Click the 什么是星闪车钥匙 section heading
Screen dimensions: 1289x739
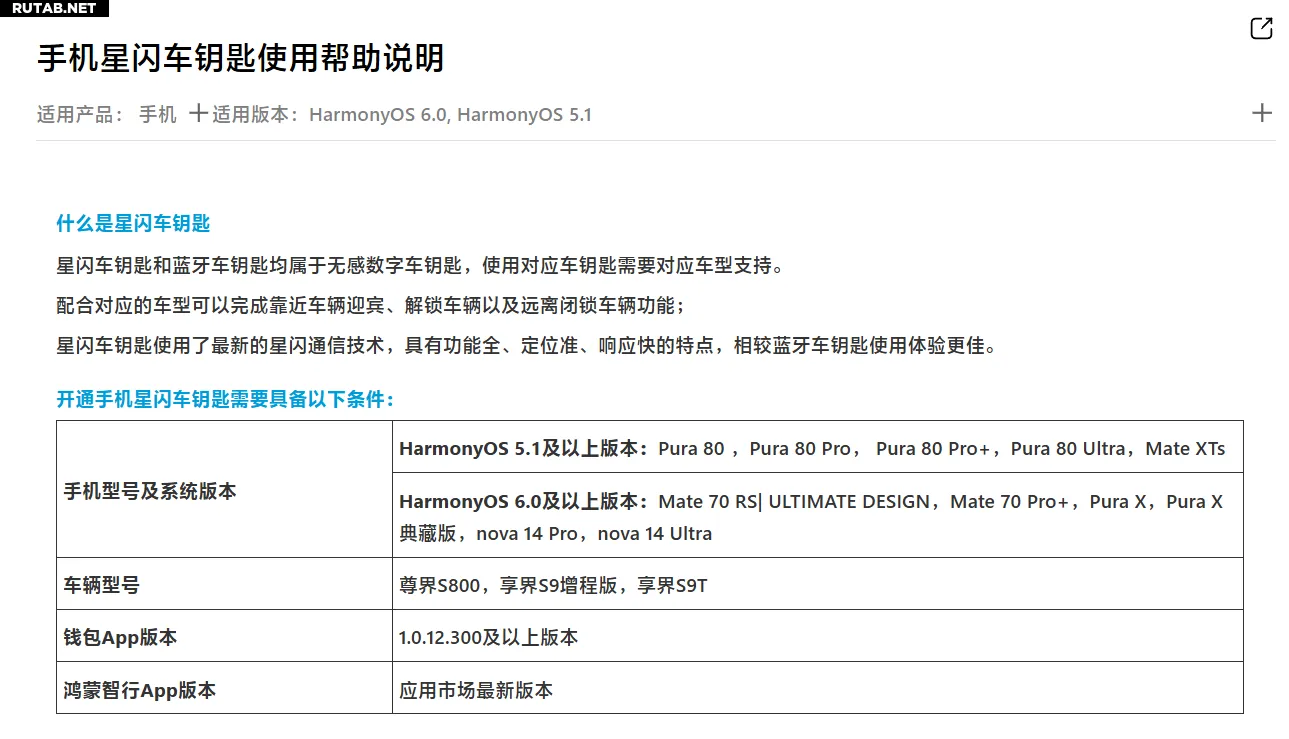(133, 223)
